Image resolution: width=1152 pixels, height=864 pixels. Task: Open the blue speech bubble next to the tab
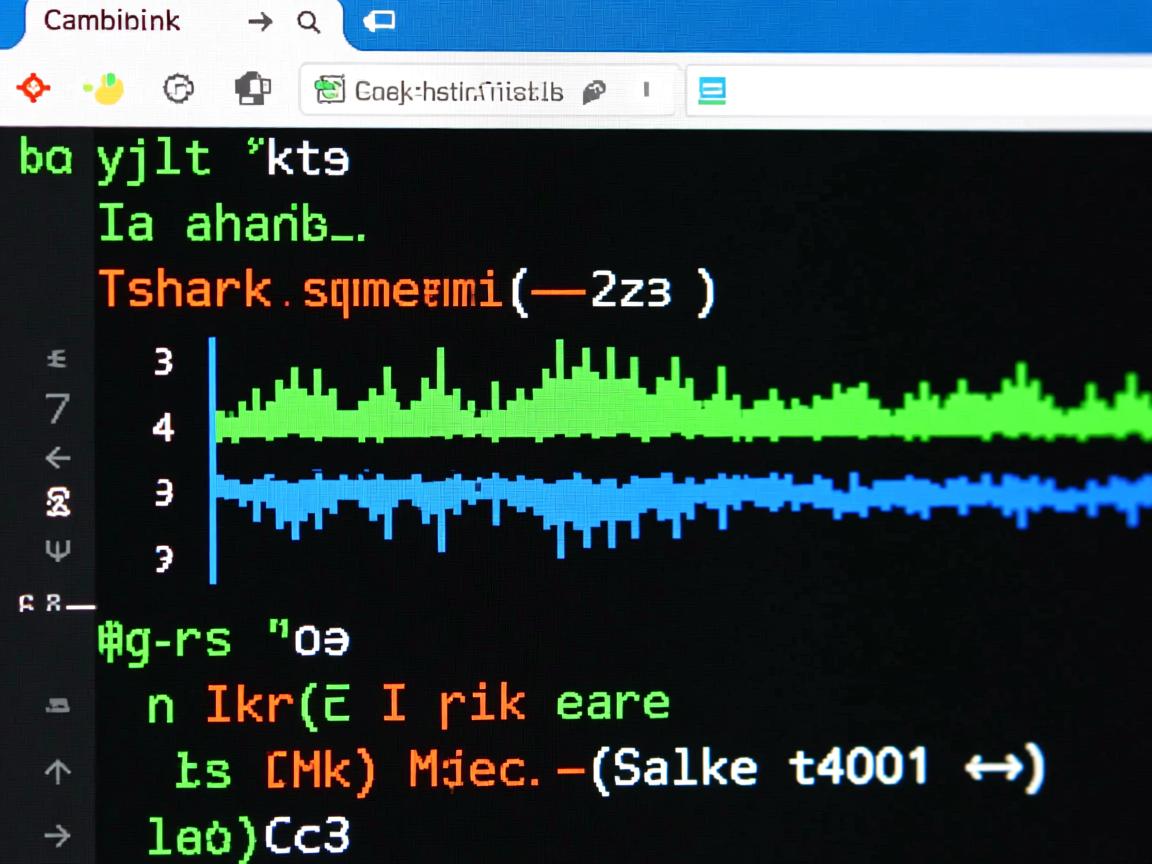(379, 20)
